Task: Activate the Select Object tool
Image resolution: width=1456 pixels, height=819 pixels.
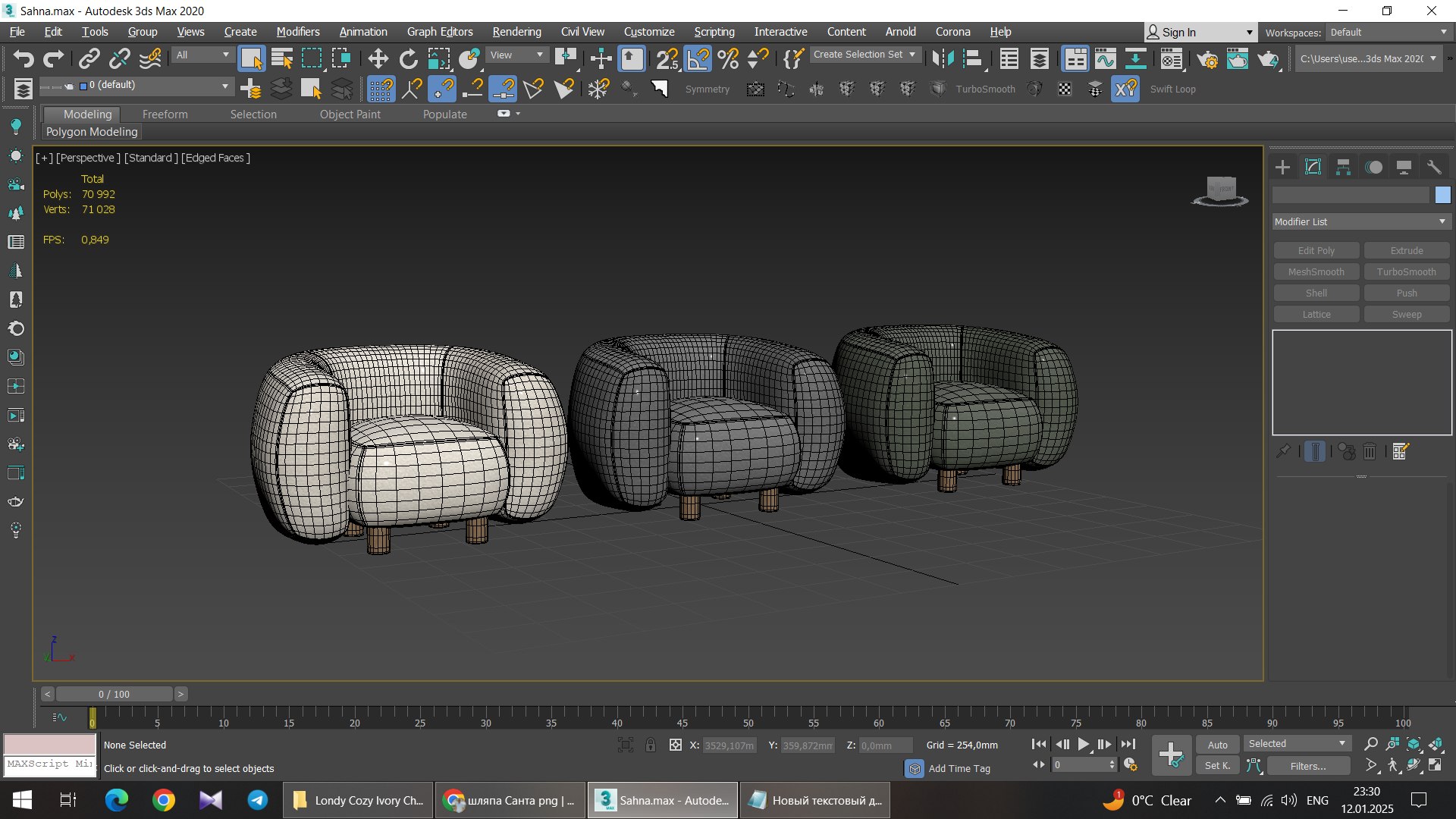Action: 251,58
